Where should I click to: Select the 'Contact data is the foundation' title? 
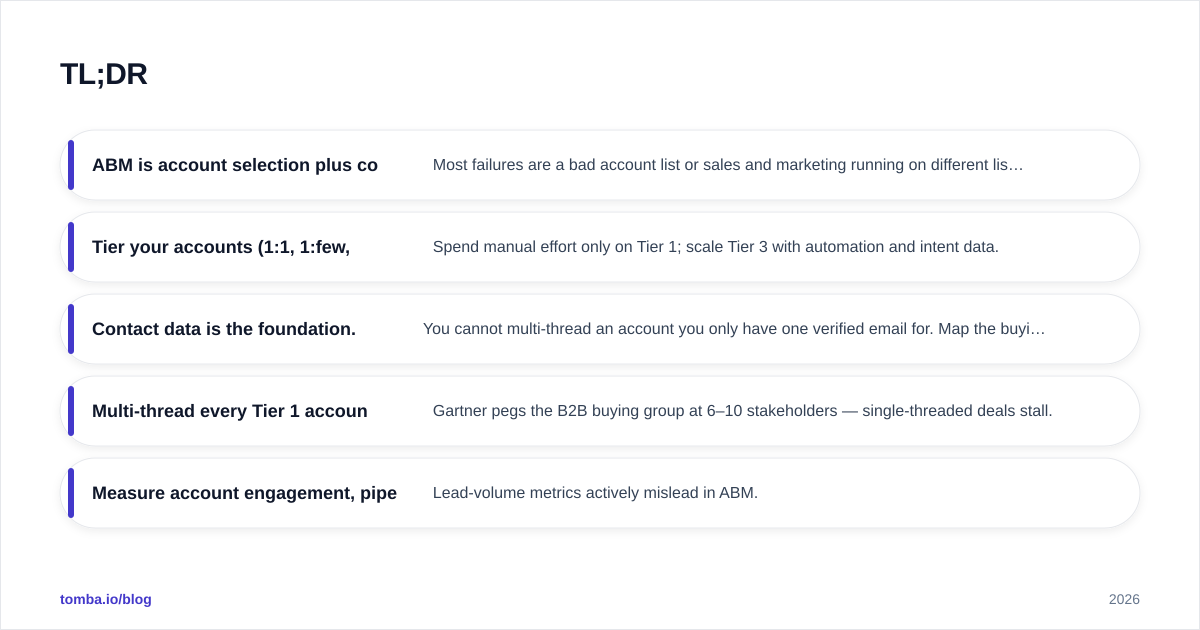pos(224,329)
